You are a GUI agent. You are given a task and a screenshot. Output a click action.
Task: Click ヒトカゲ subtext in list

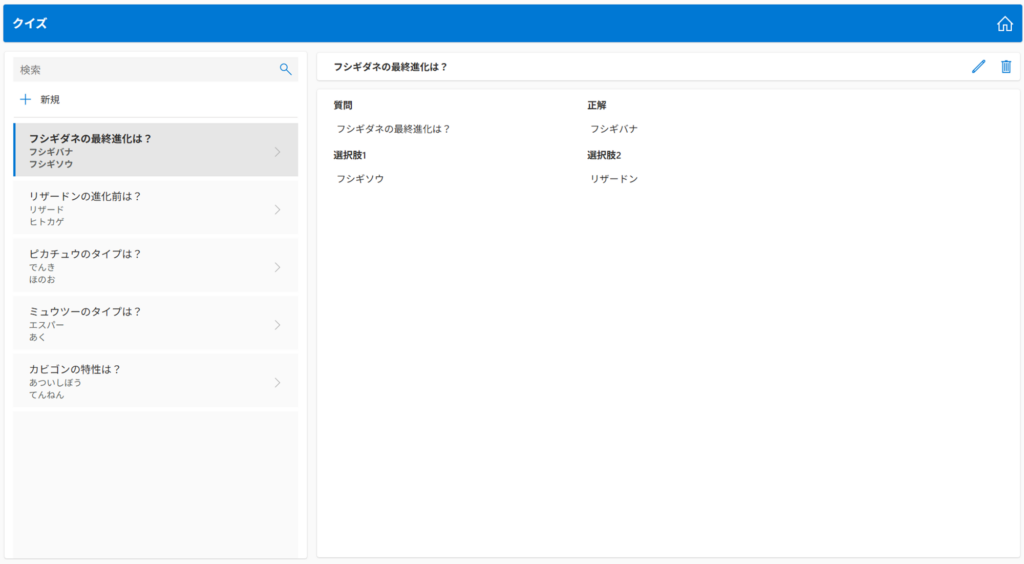coord(46,222)
